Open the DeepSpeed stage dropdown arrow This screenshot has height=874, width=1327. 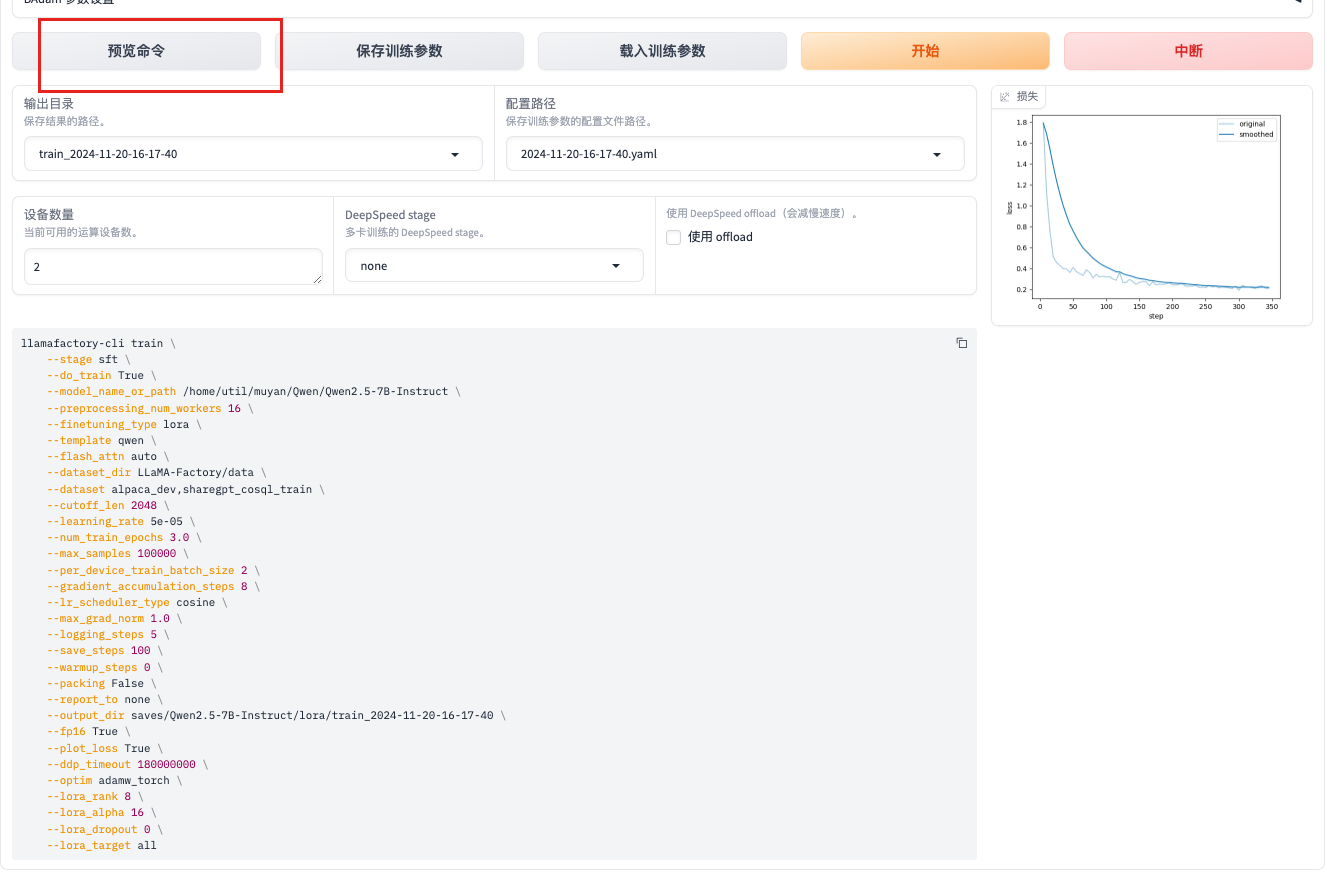click(616, 266)
